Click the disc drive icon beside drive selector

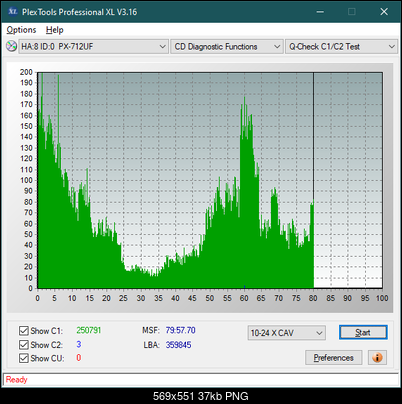(x=11, y=46)
